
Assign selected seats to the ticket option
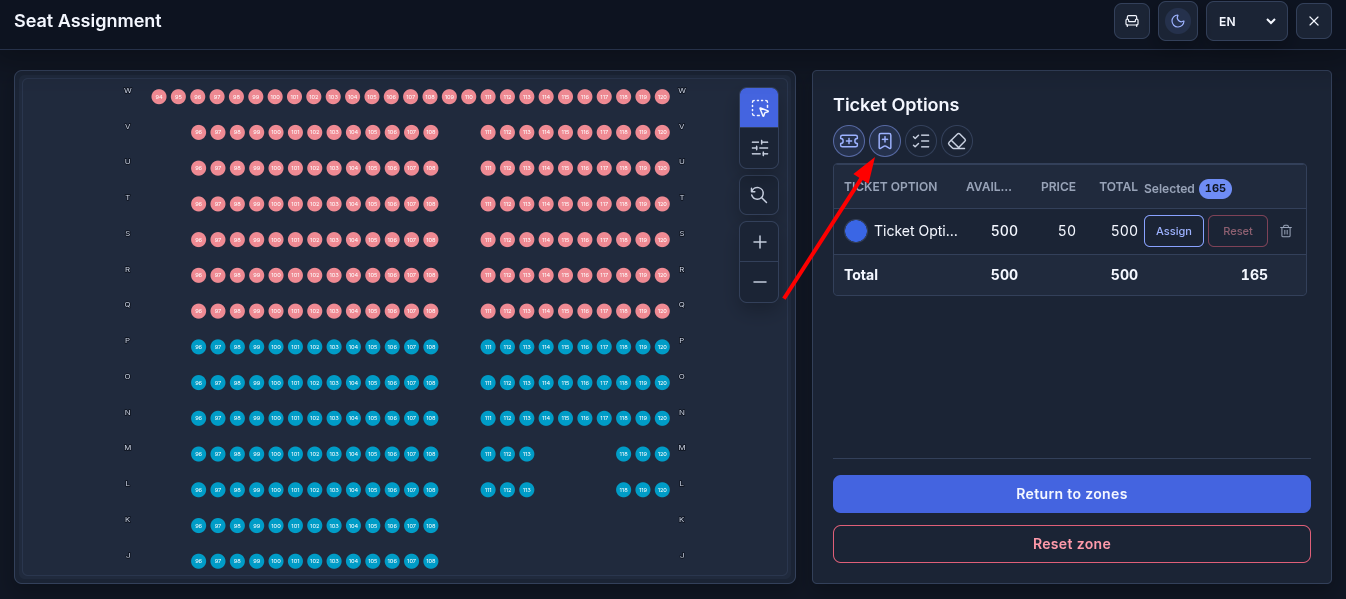tap(1174, 231)
